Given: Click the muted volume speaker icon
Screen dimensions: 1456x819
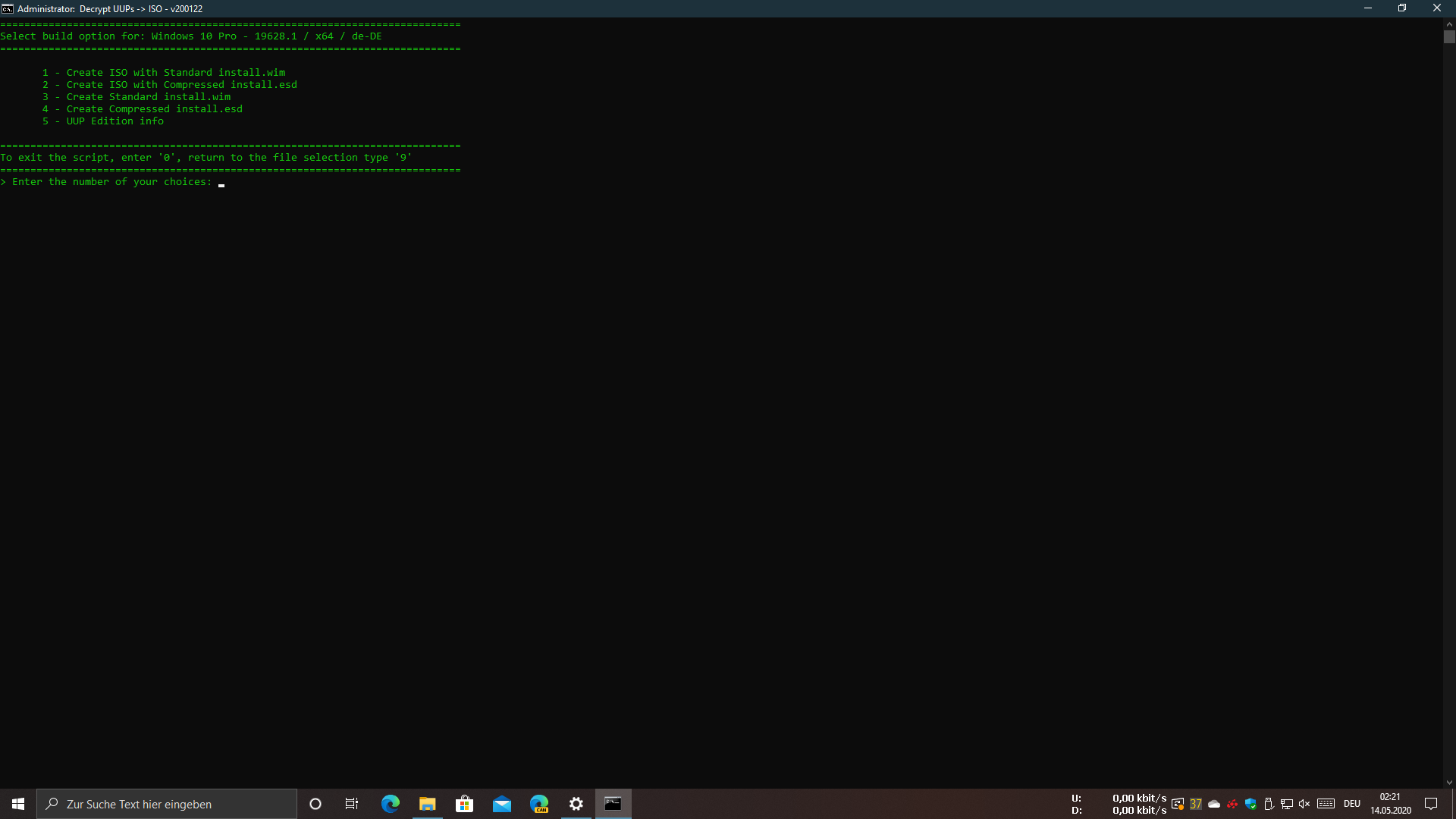Looking at the screenshot, I should pos(1304,804).
